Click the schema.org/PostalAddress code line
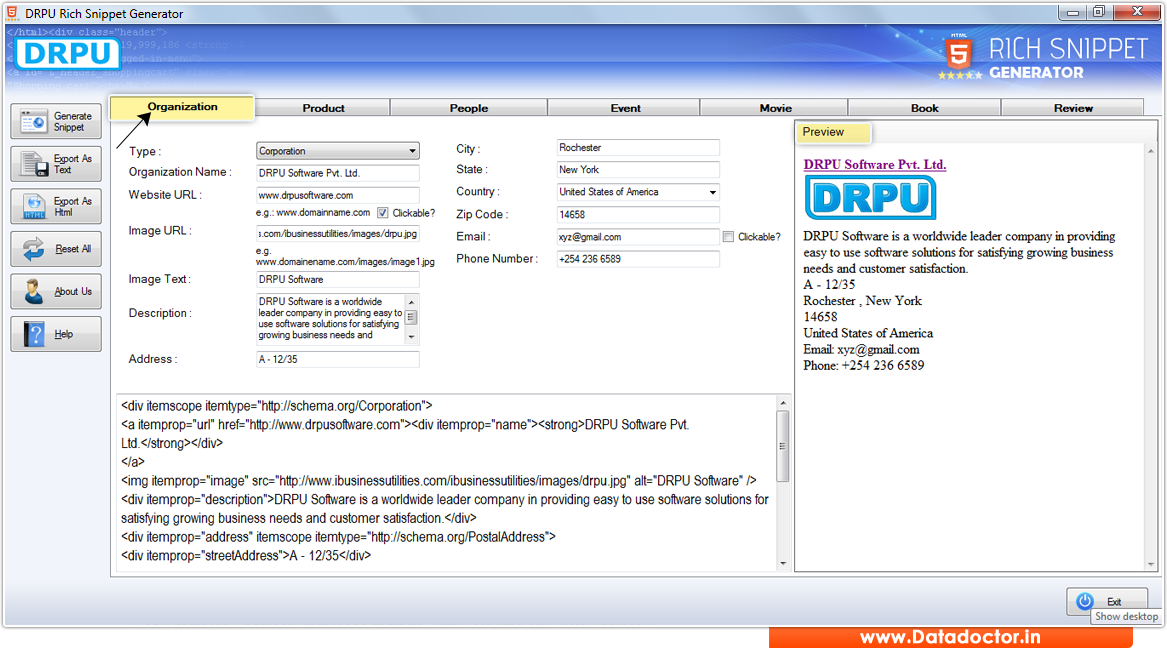 pyautogui.click(x=338, y=537)
